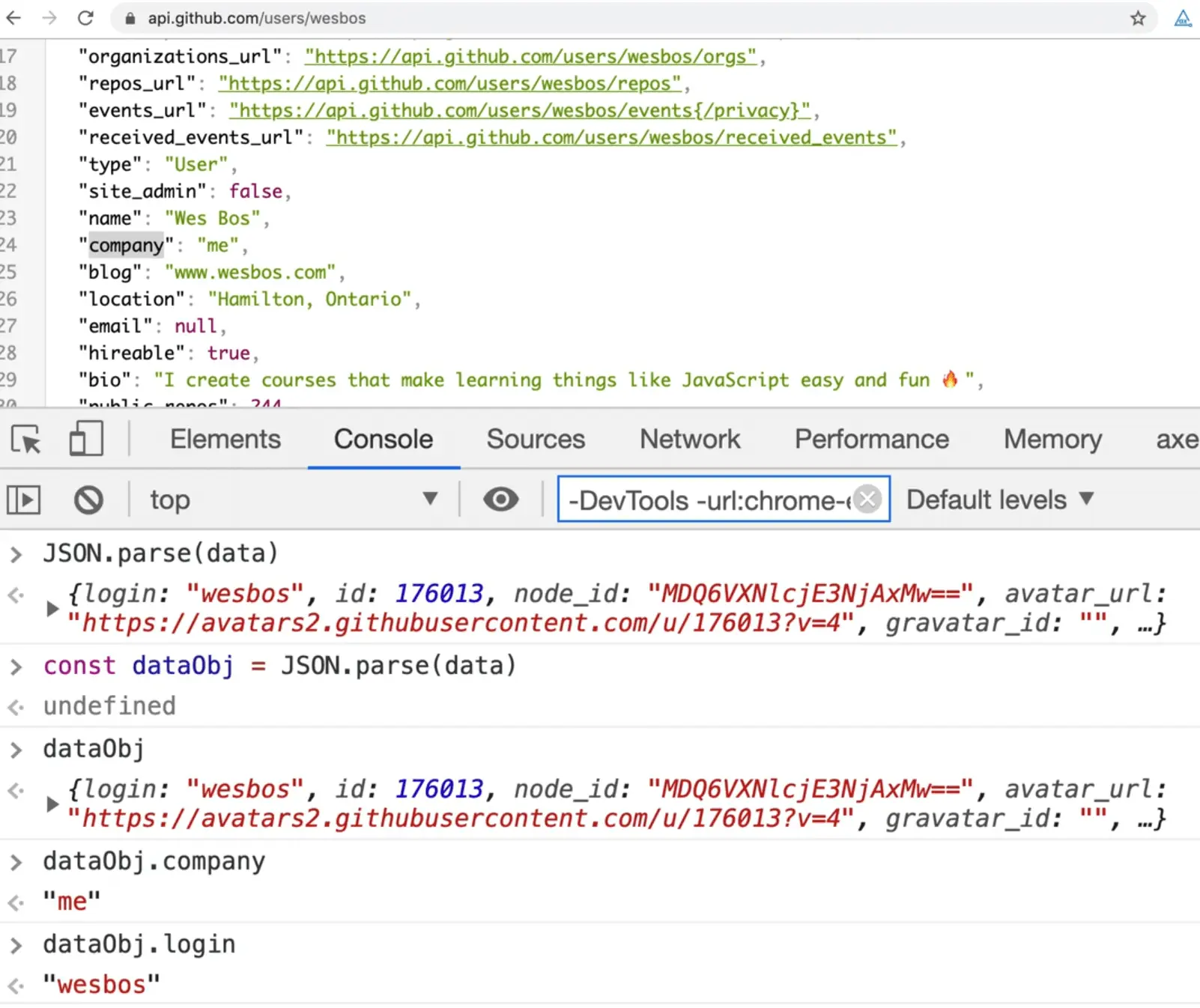This screenshot has width=1200, height=1008.
Task: Click the extension icon beside bookmark star
Action: (1183, 18)
